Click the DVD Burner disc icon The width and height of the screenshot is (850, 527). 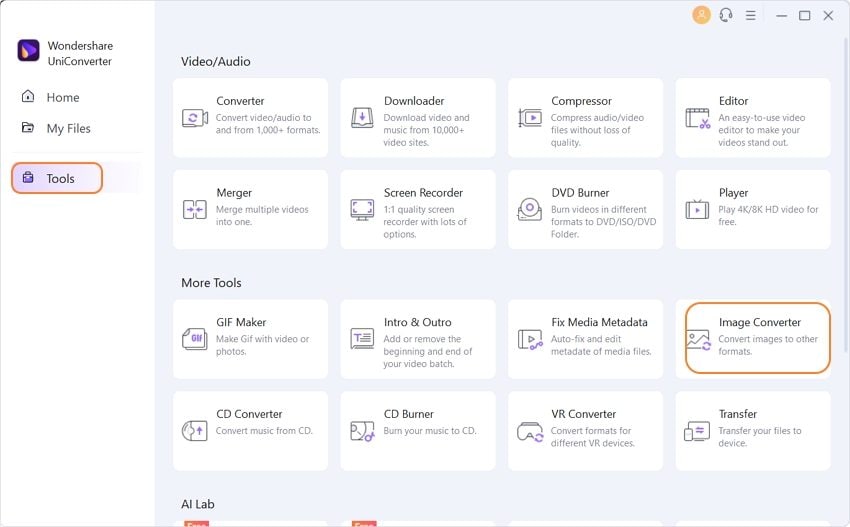530,209
